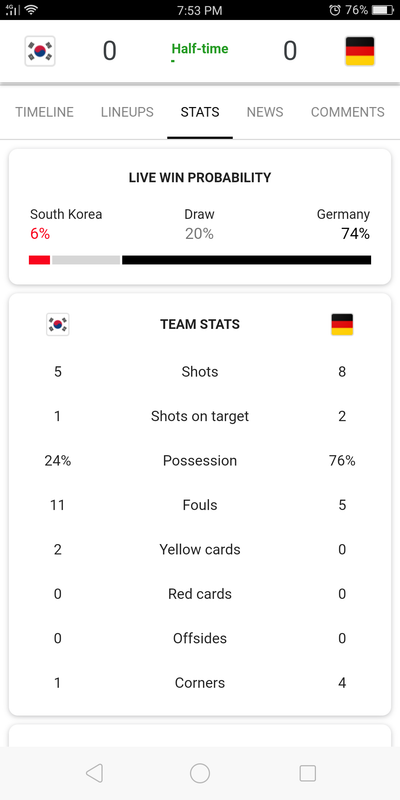Tap the Possession stat row label
The height and width of the screenshot is (800, 400).
click(200, 461)
